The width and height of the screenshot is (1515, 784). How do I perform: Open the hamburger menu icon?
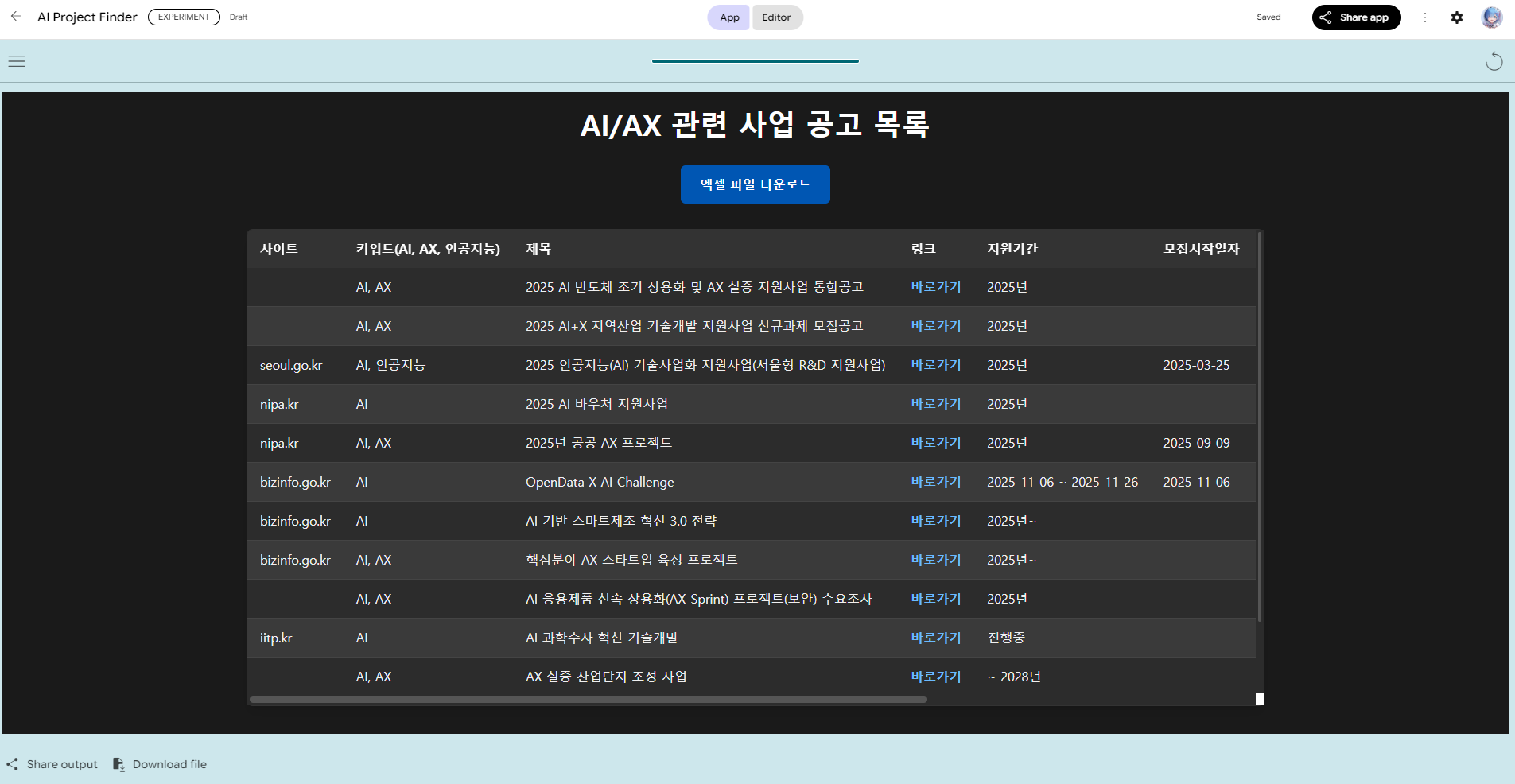coord(17,61)
